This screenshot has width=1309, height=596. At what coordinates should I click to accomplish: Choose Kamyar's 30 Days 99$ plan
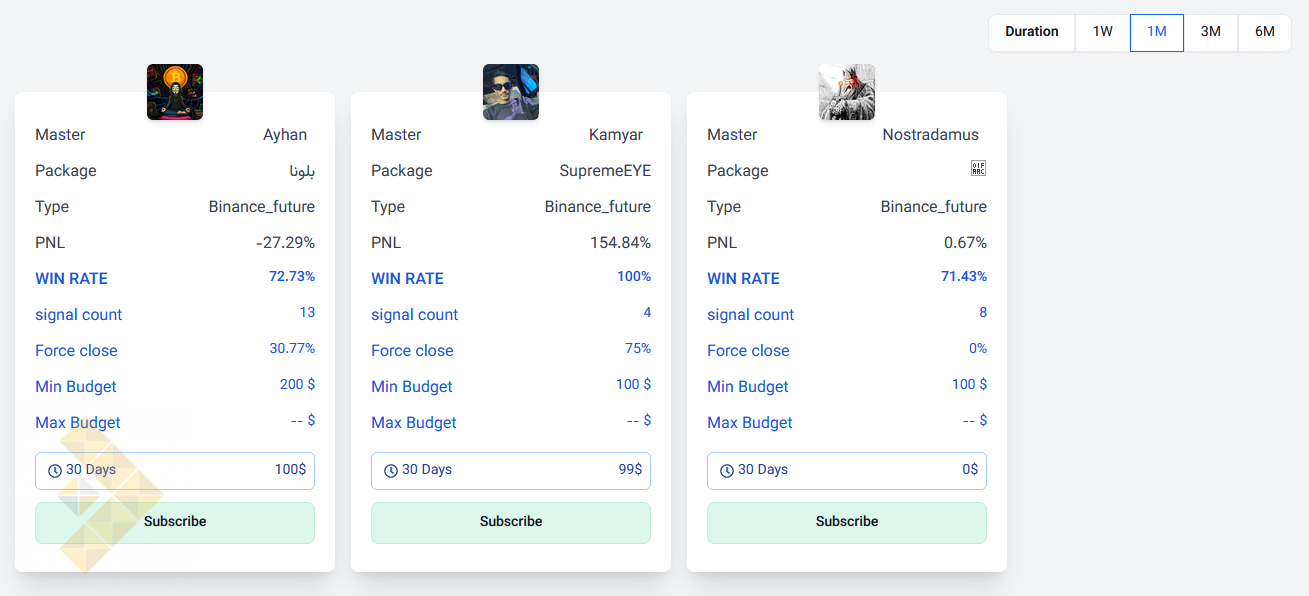coord(511,470)
